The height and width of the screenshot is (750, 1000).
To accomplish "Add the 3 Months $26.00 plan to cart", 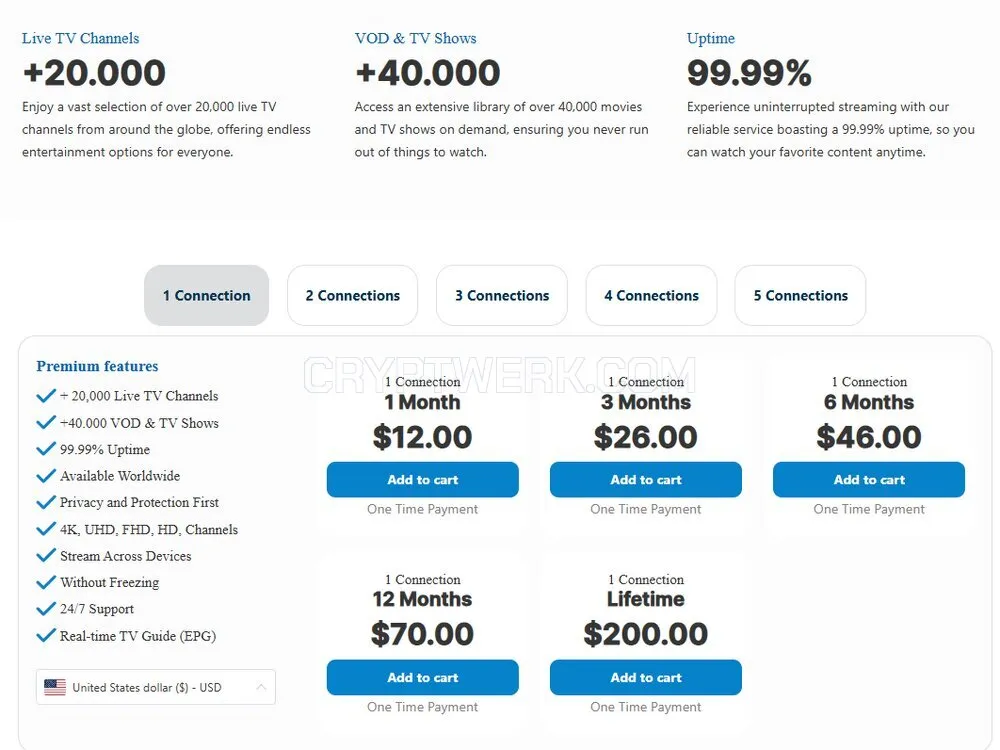I will point(646,480).
